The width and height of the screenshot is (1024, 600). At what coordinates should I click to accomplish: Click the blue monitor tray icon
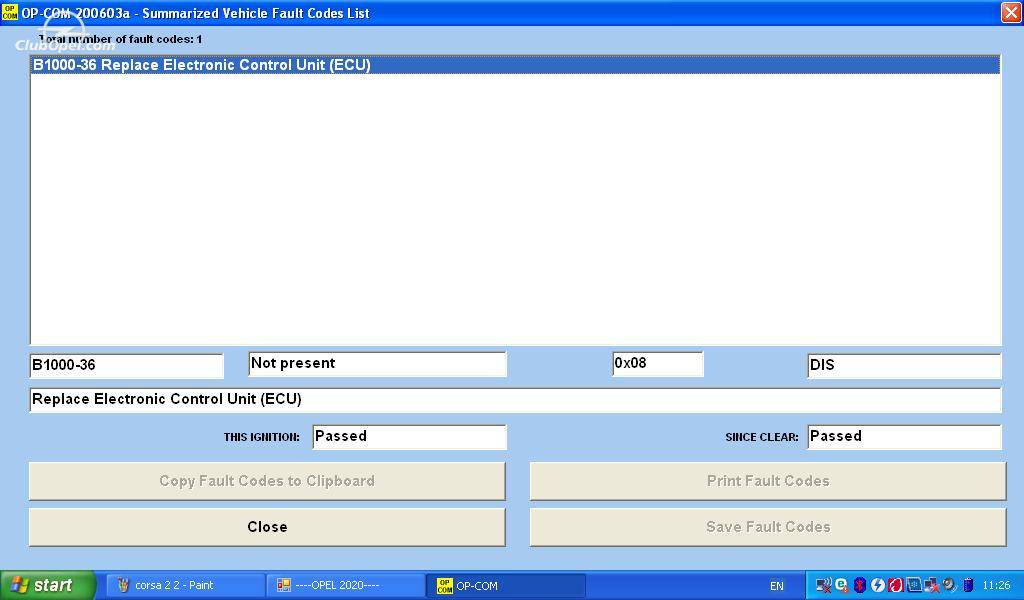tap(914, 585)
